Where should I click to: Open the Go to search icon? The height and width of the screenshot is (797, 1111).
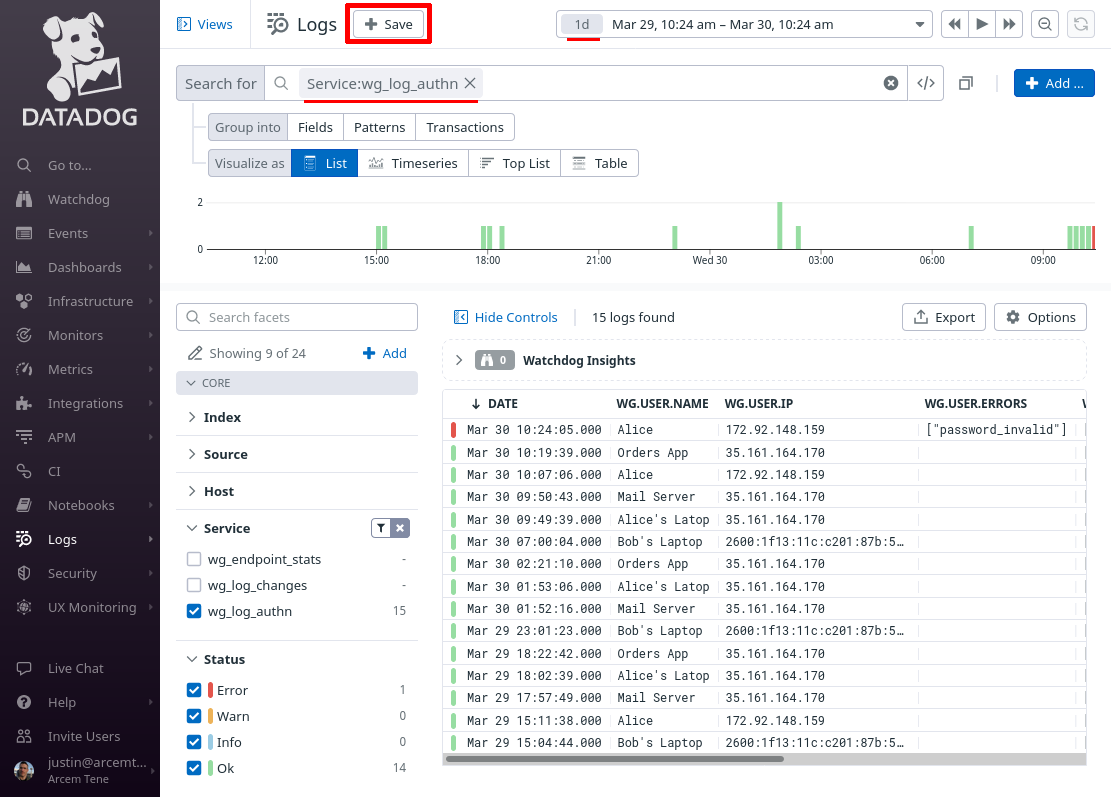[24, 165]
